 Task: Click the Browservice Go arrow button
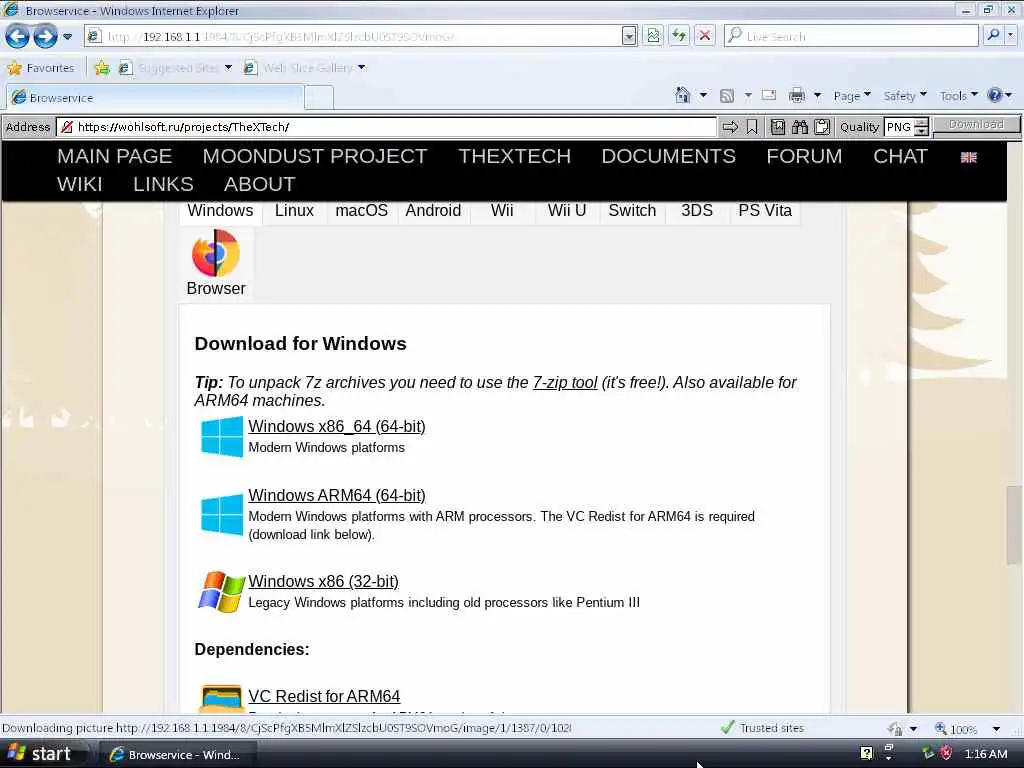[729, 127]
